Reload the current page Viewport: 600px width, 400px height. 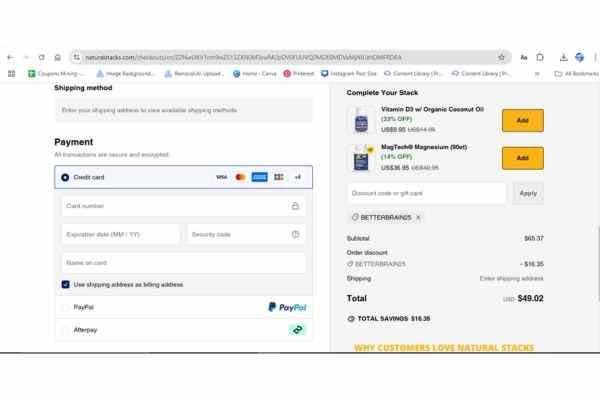(x=41, y=57)
